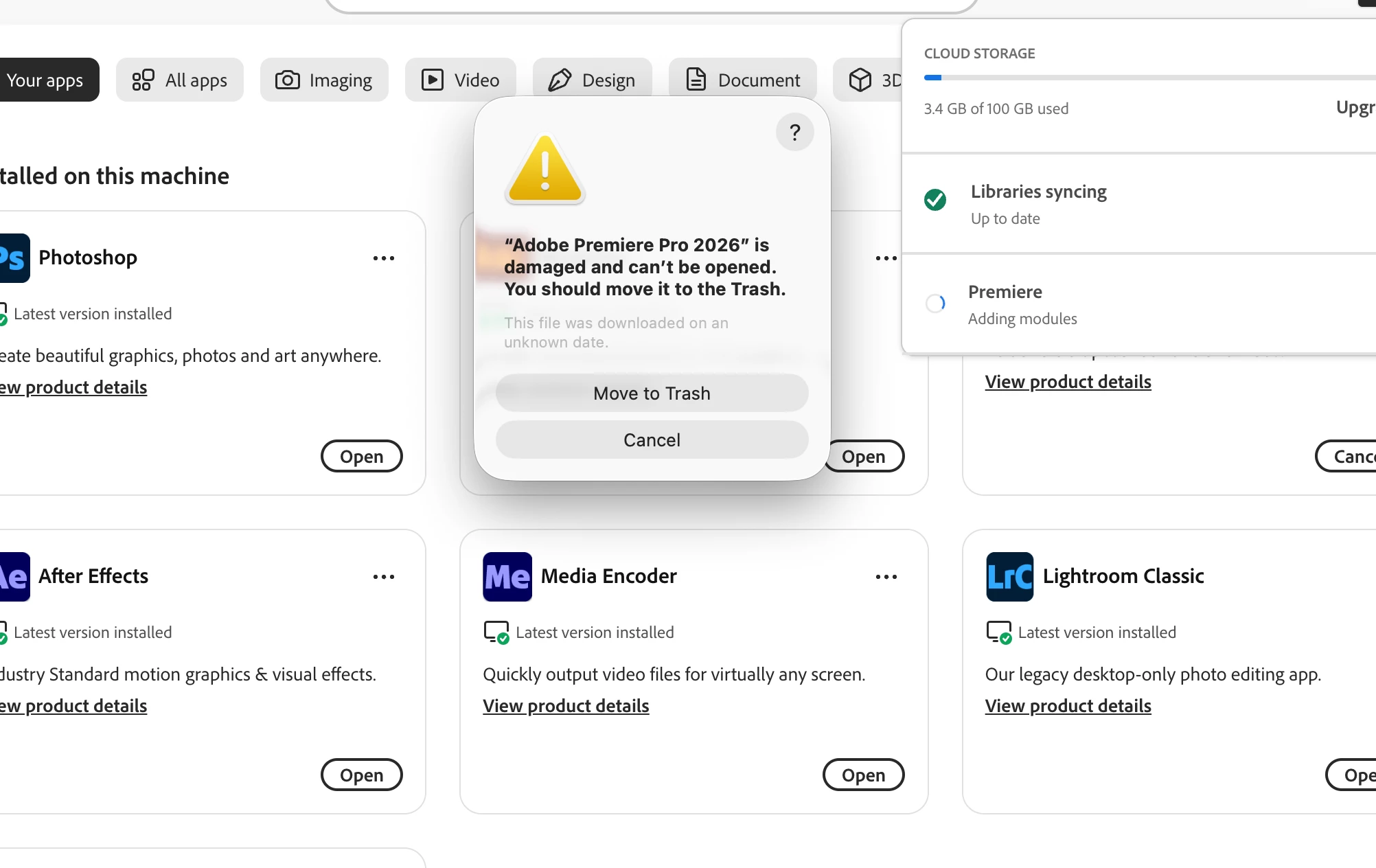Click Cancel in the damaged app dialog
Screen dimensions: 1376x868
(652, 439)
